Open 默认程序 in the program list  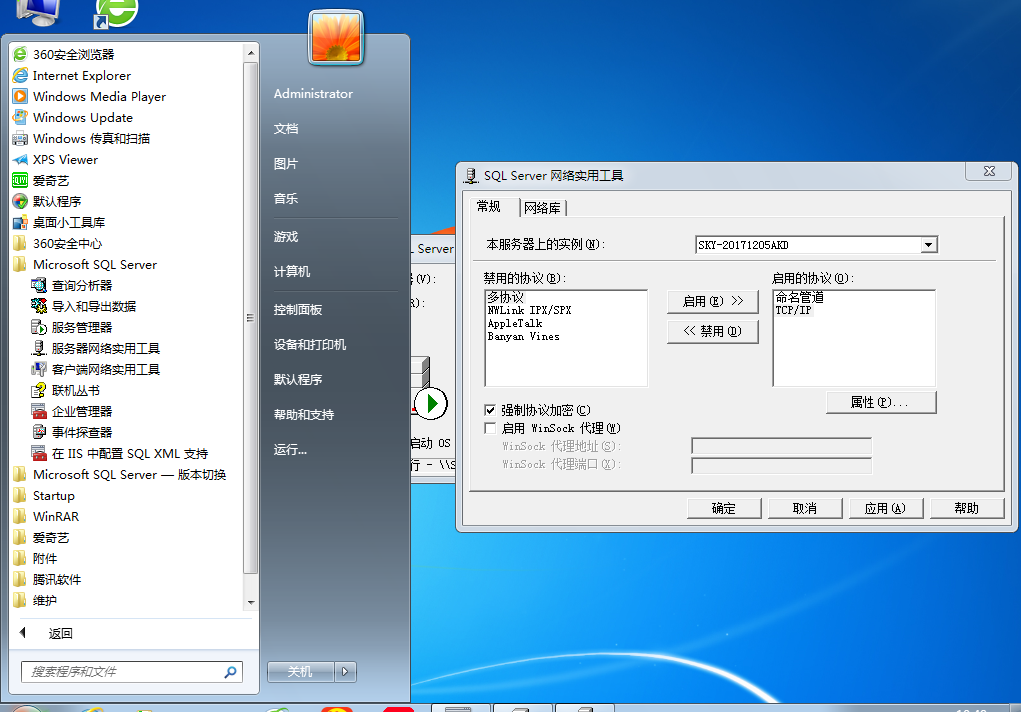[x=48, y=201]
